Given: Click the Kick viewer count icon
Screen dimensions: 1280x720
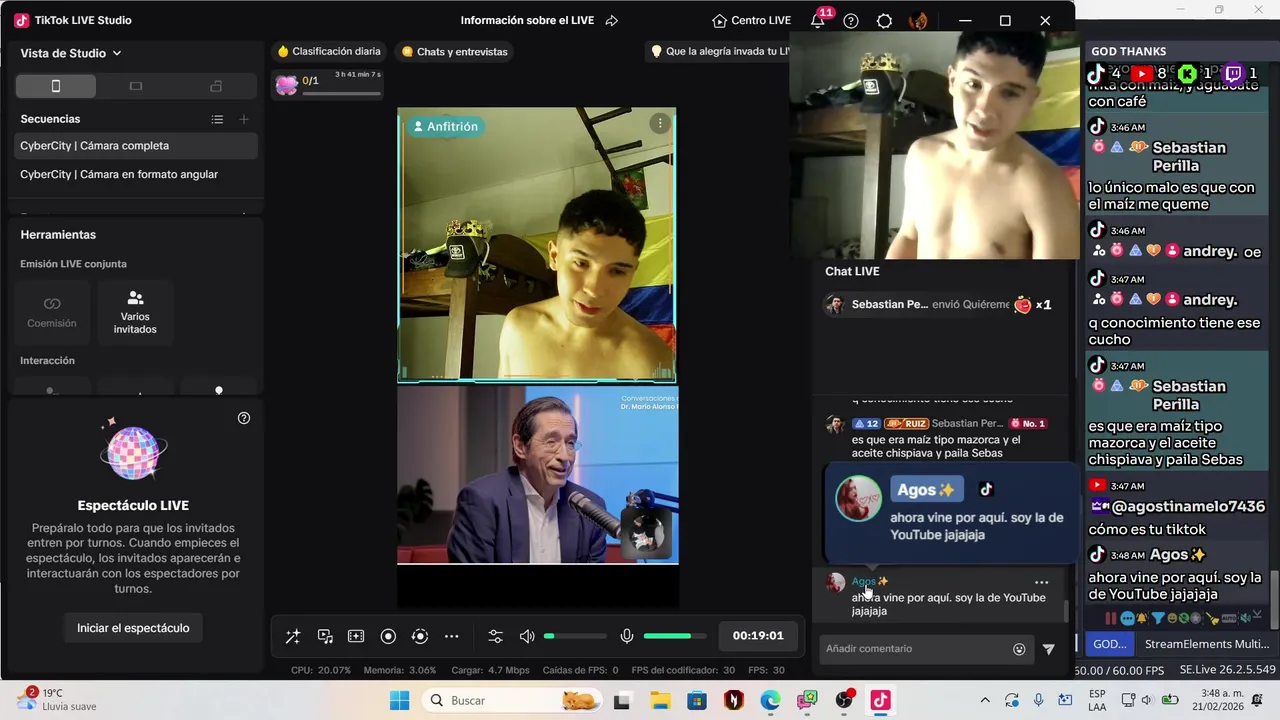Looking at the screenshot, I should (1187, 73).
